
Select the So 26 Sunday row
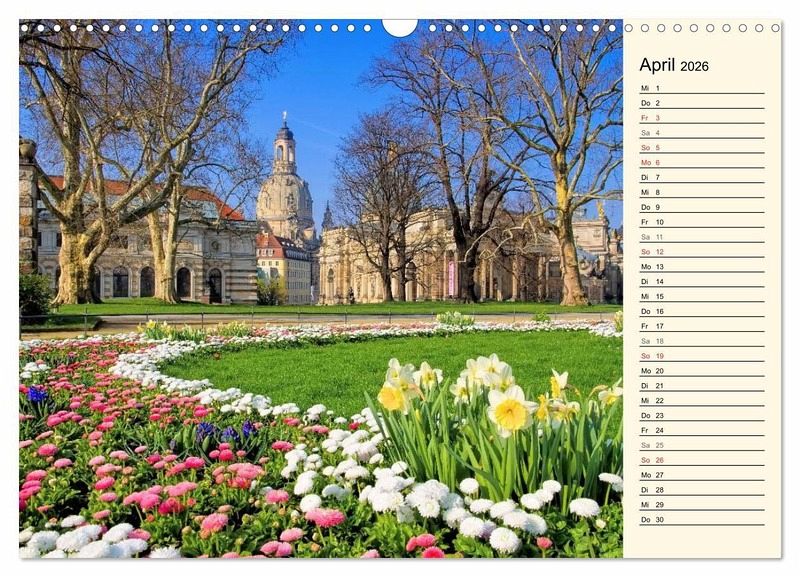coord(702,460)
